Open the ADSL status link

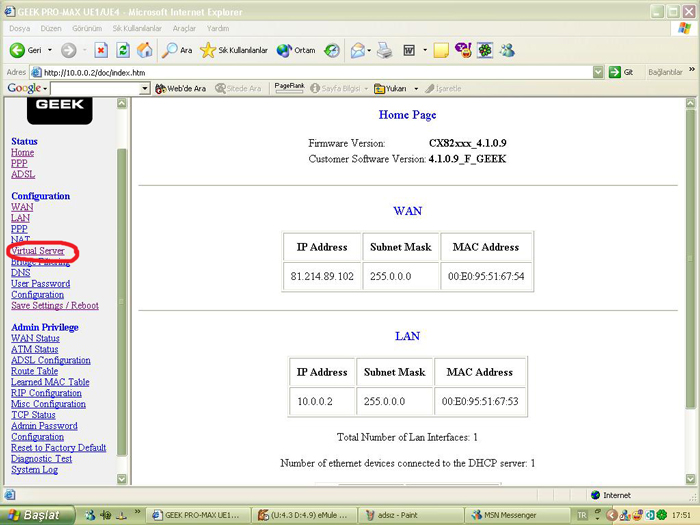23,174
